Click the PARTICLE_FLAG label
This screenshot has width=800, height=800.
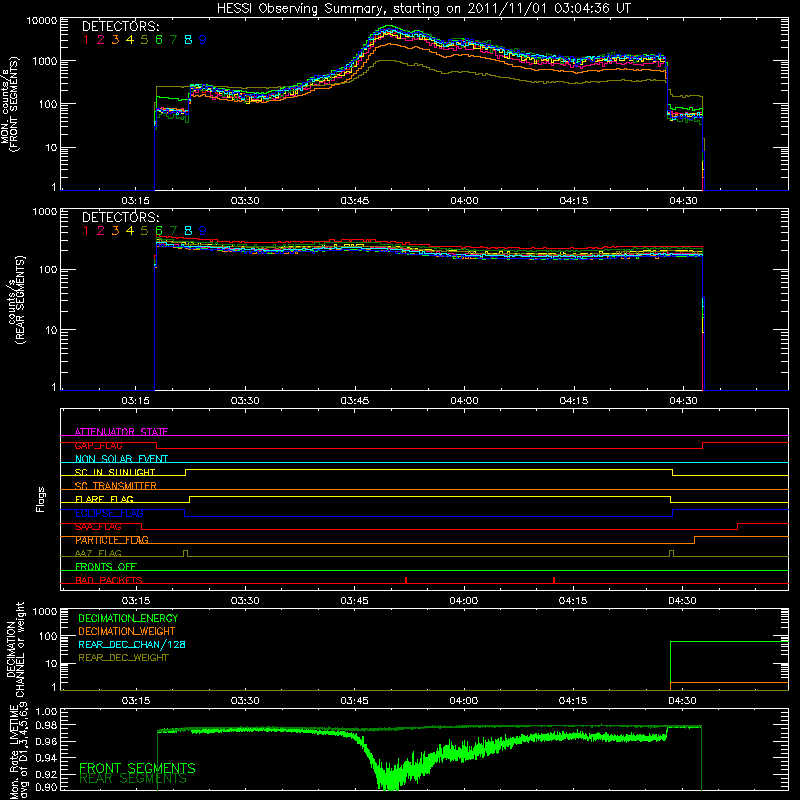pyautogui.click(x=112, y=540)
